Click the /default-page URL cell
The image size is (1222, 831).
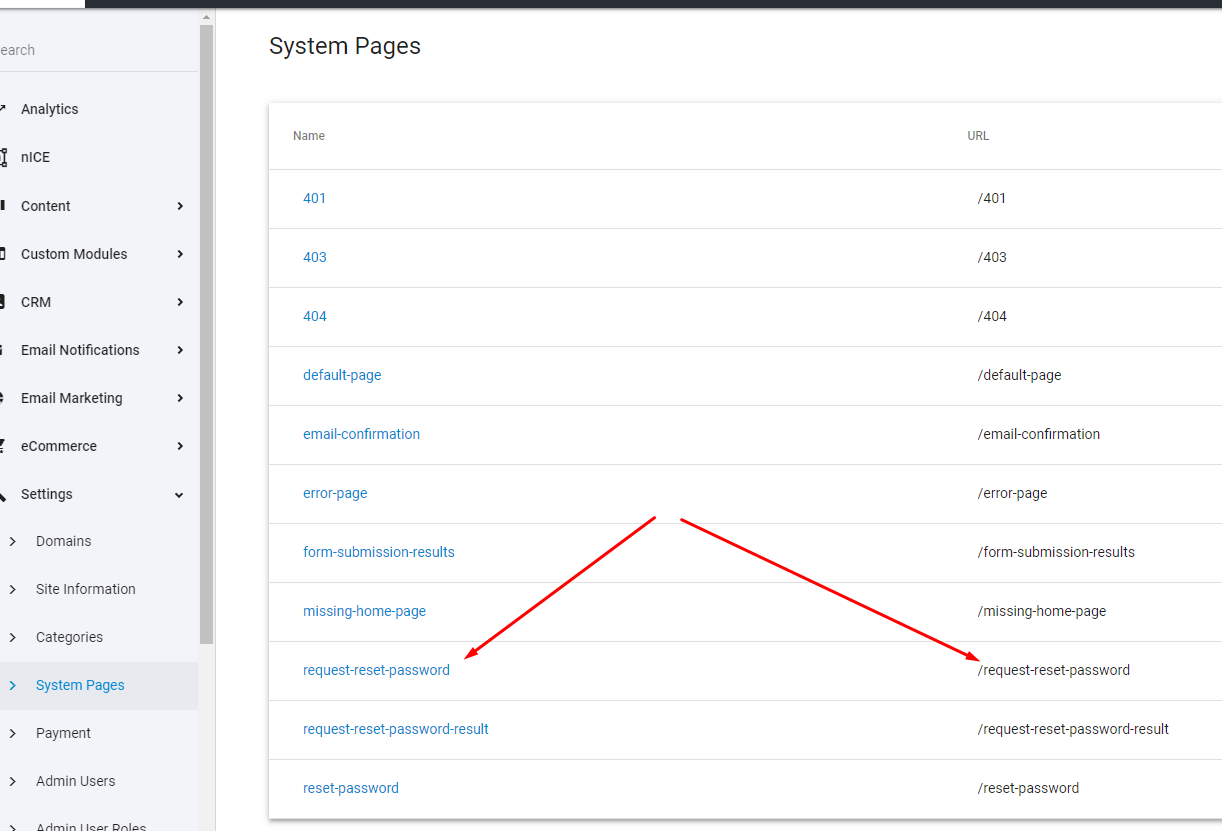(x=1020, y=375)
